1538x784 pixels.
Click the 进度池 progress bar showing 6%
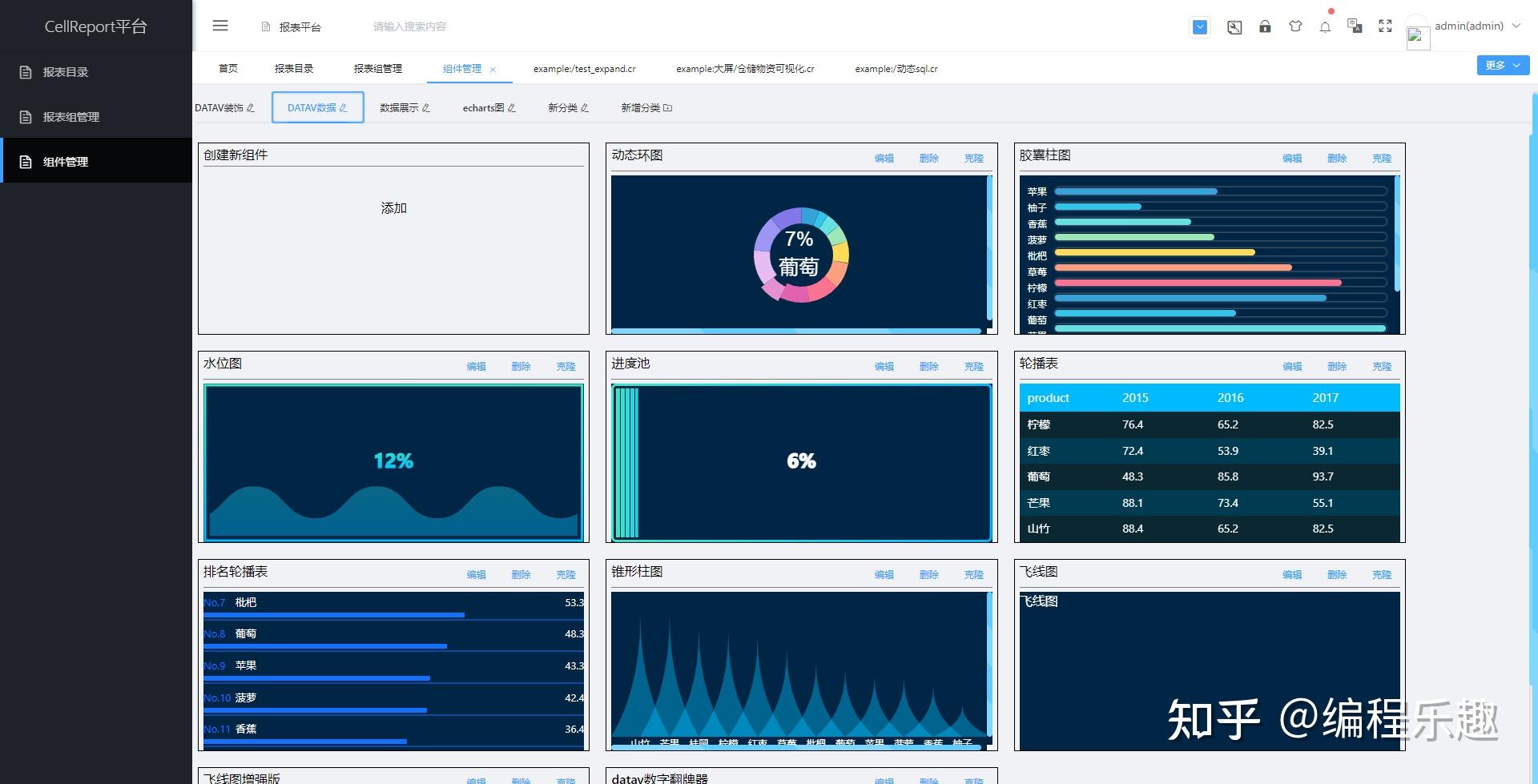(802, 463)
